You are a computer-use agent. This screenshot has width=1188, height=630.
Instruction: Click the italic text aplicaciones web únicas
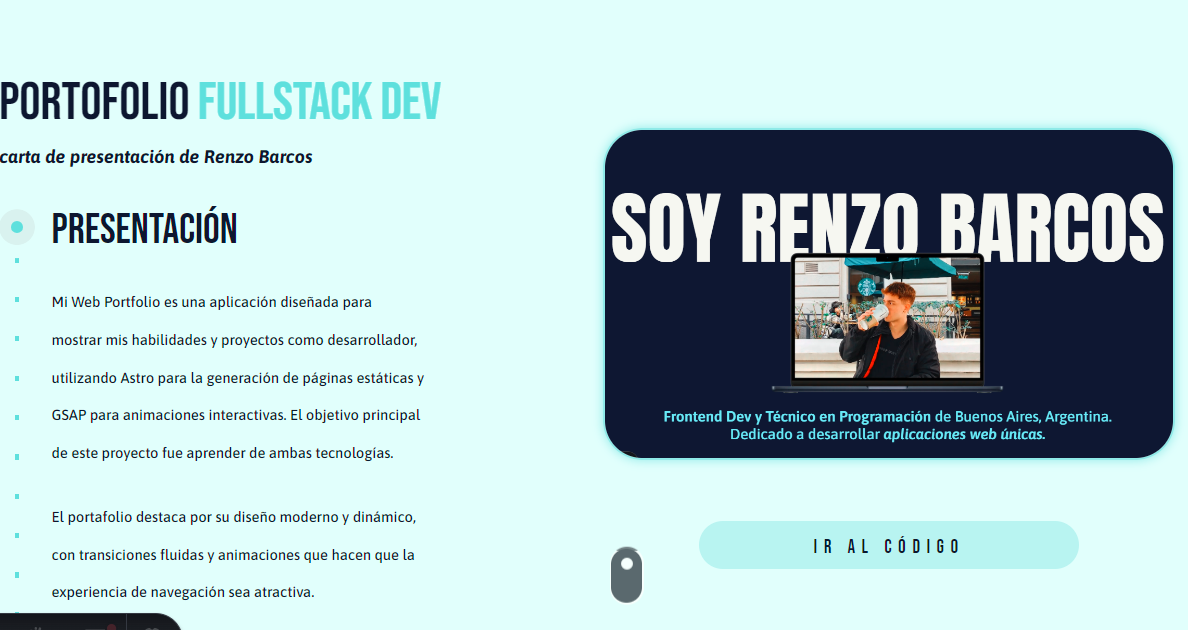tap(964, 435)
